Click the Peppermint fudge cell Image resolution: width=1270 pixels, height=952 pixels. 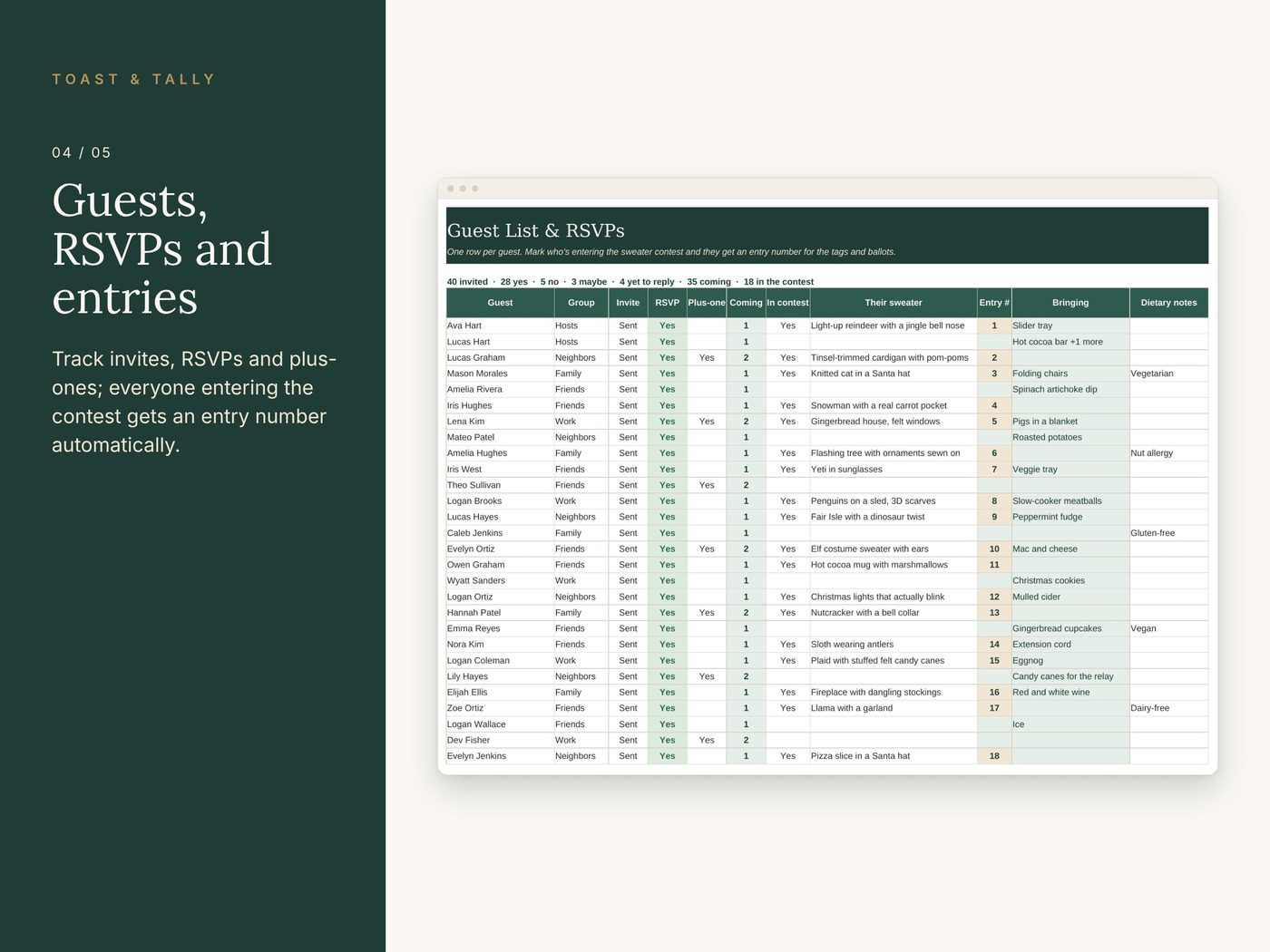[1070, 517]
